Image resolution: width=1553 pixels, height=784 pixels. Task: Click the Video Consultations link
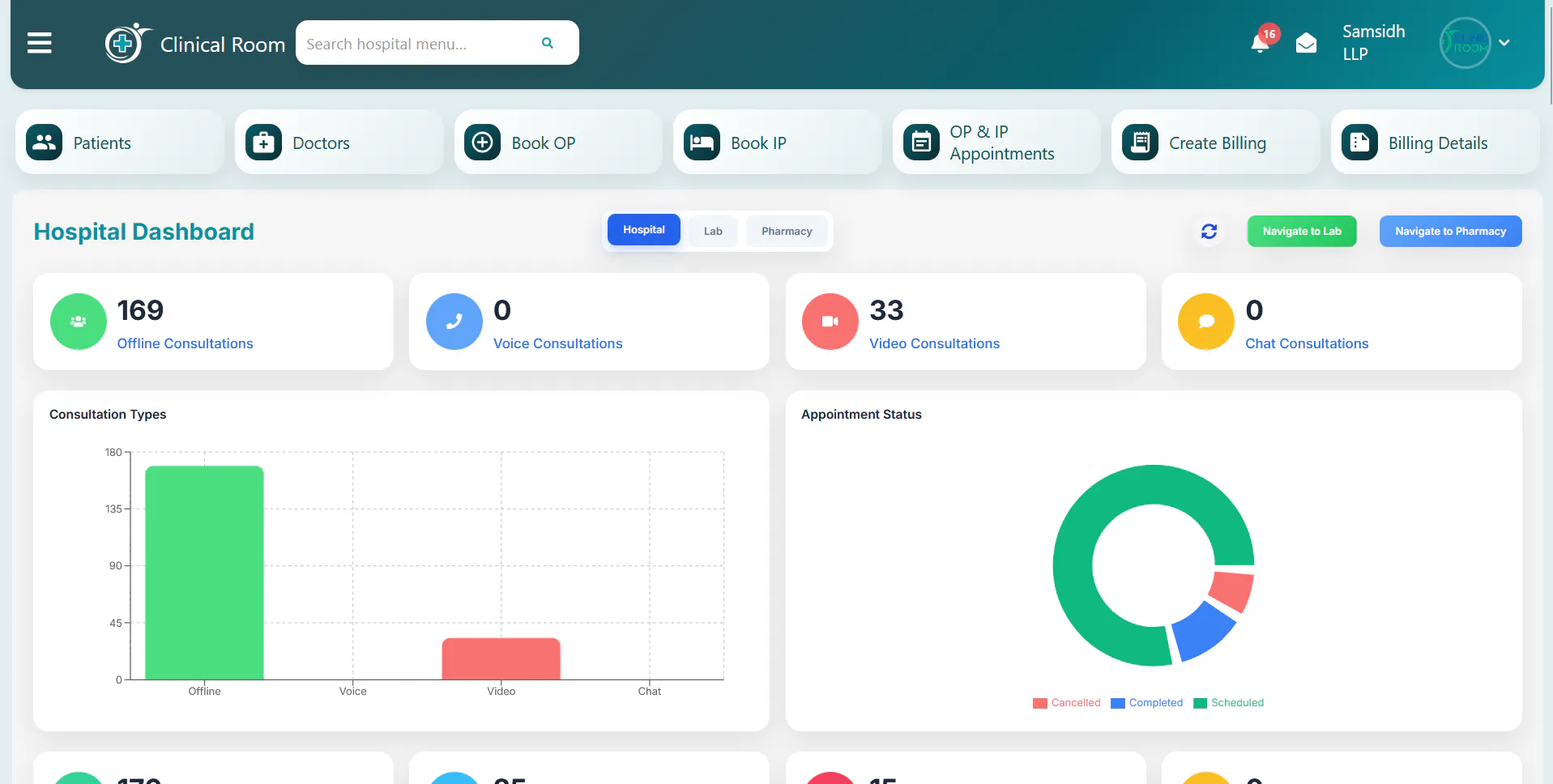point(934,343)
